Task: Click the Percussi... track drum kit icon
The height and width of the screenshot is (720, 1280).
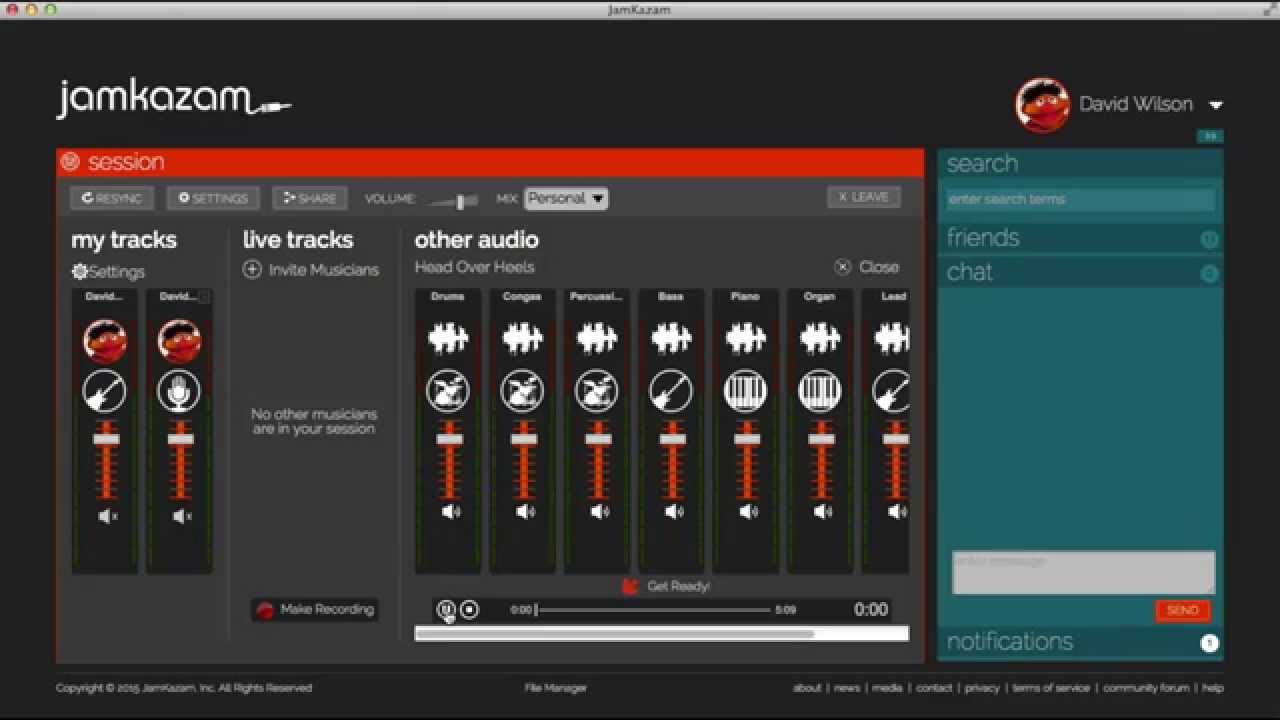Action: pyautogui.click(x=597, y=391)
